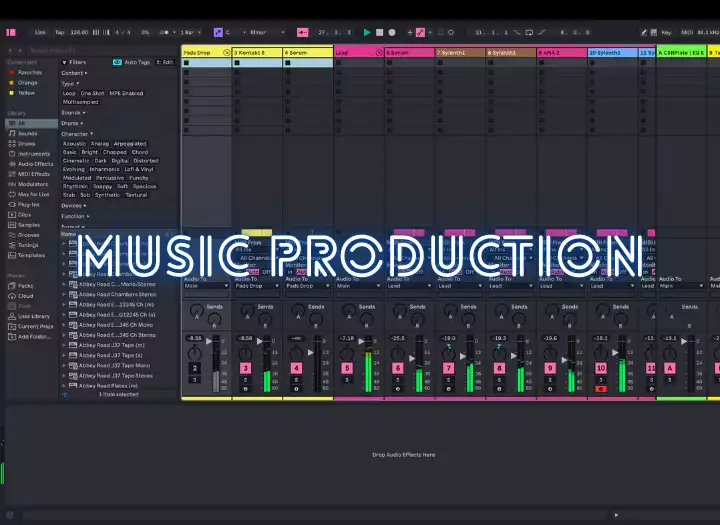The image size is (720, 525).
Task: Expand the Function filter group
Action: [75, 216]
